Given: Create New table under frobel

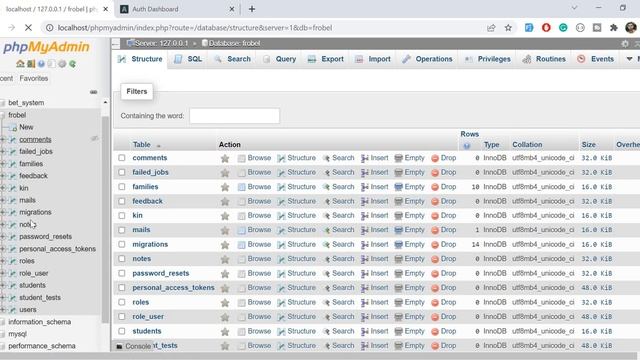Looking at the screenshot, I should pos(26,127).
